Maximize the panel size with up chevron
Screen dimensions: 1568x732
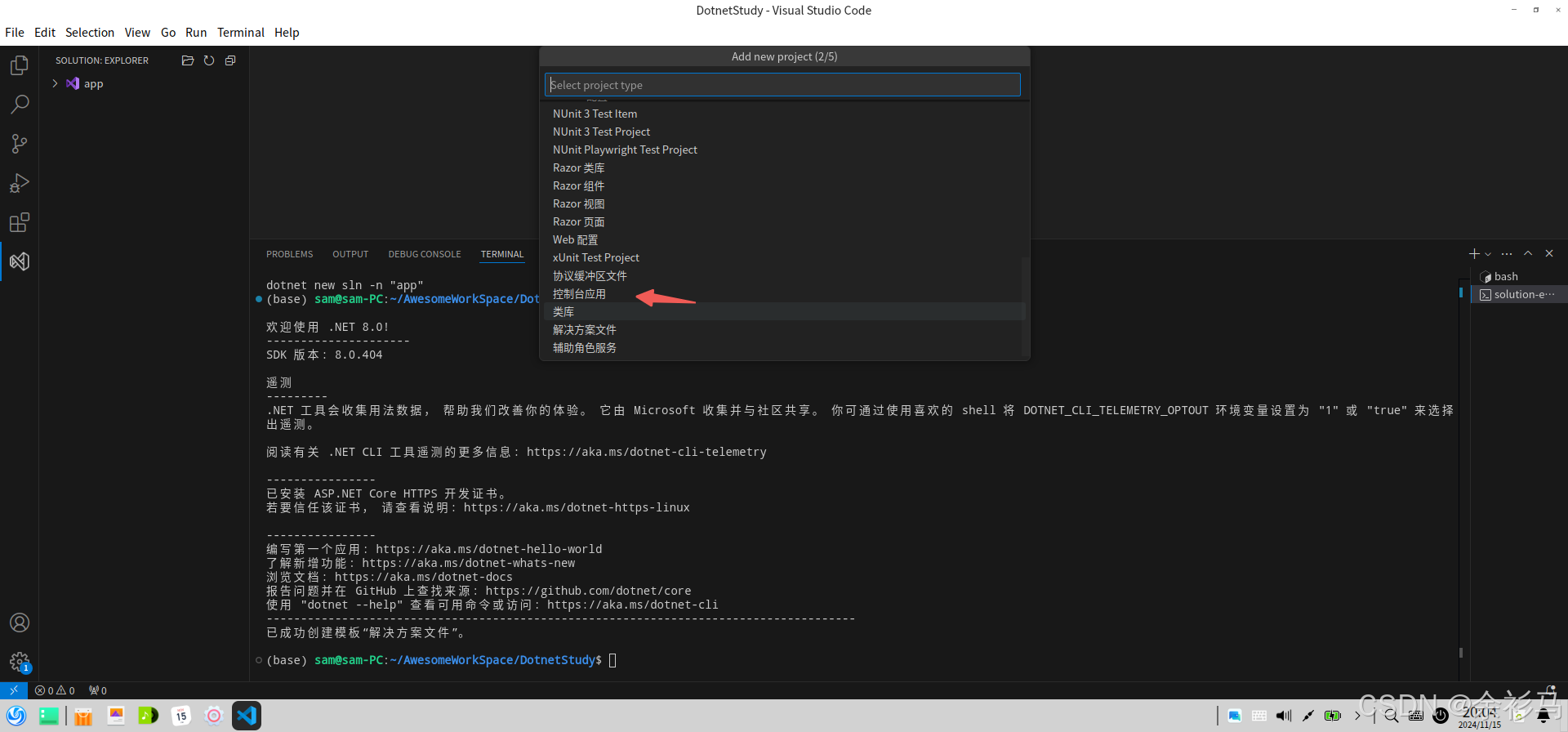[x=1528, y=254]
